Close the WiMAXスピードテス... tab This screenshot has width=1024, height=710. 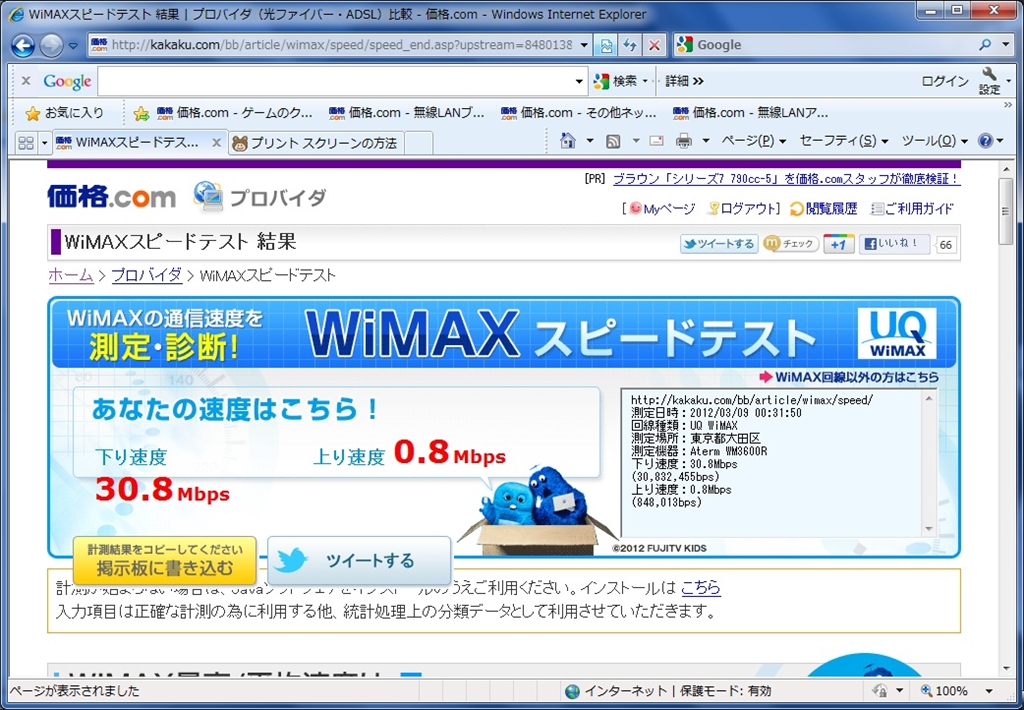(216, 142)
